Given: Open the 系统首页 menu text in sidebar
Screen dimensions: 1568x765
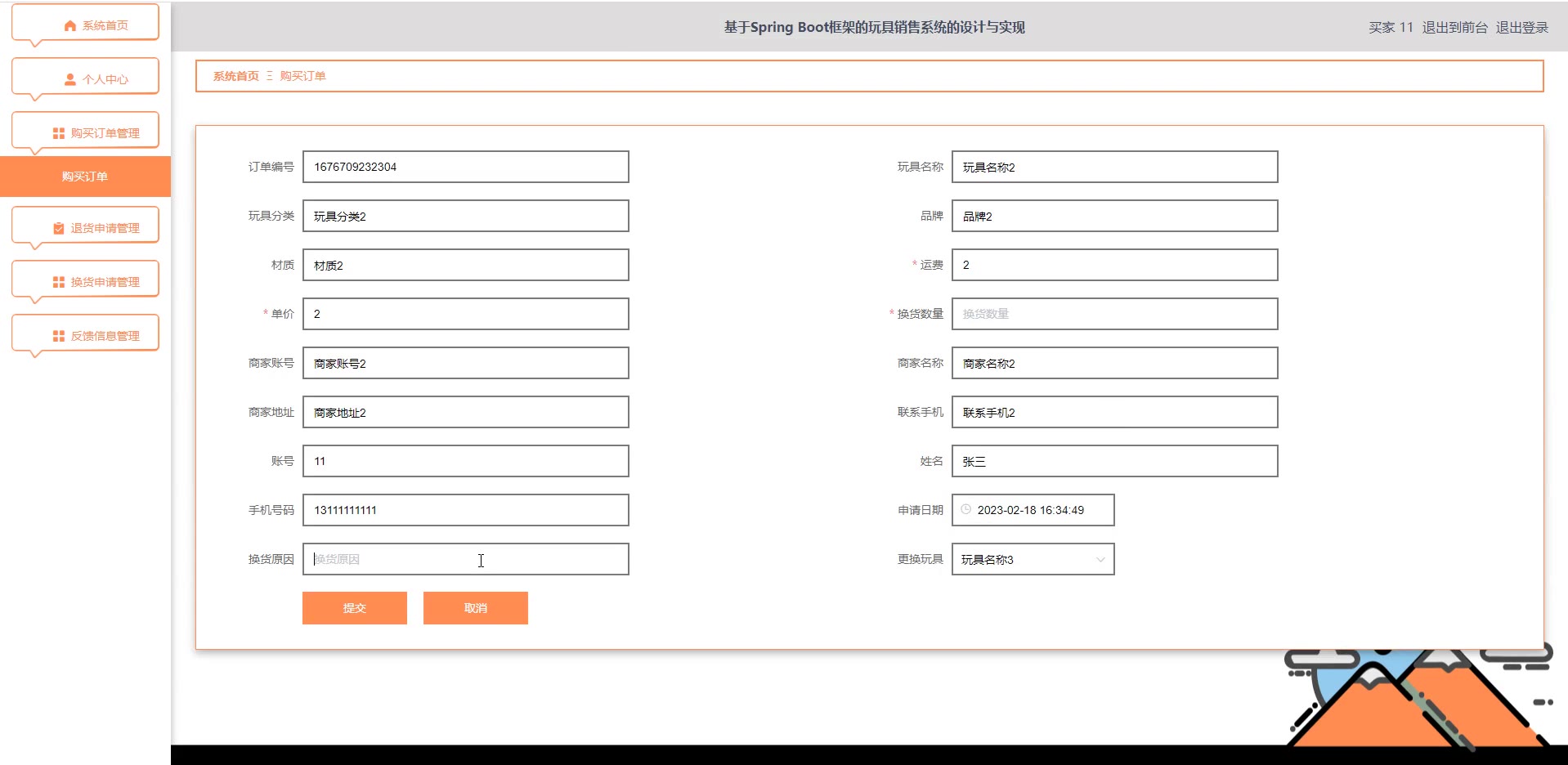Looking at the screenshot, I should coord(105,26).
